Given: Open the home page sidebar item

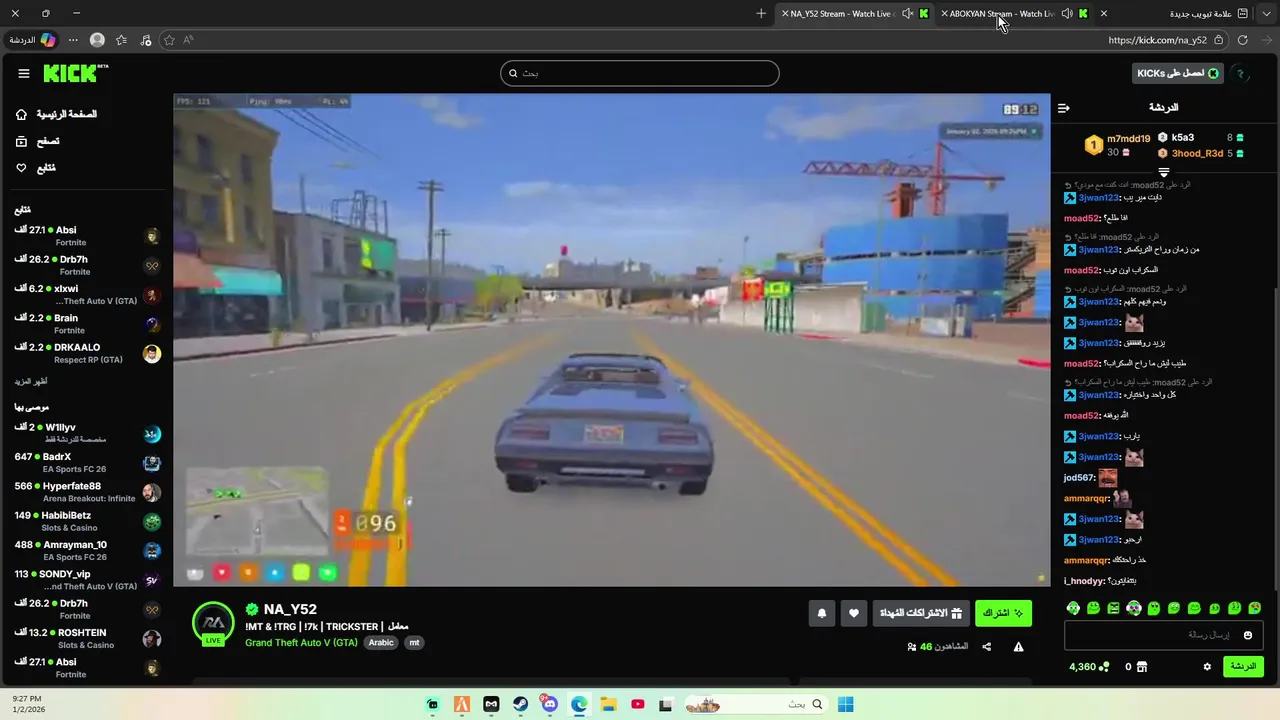Looking at the screenshot, I should (56, 114).
